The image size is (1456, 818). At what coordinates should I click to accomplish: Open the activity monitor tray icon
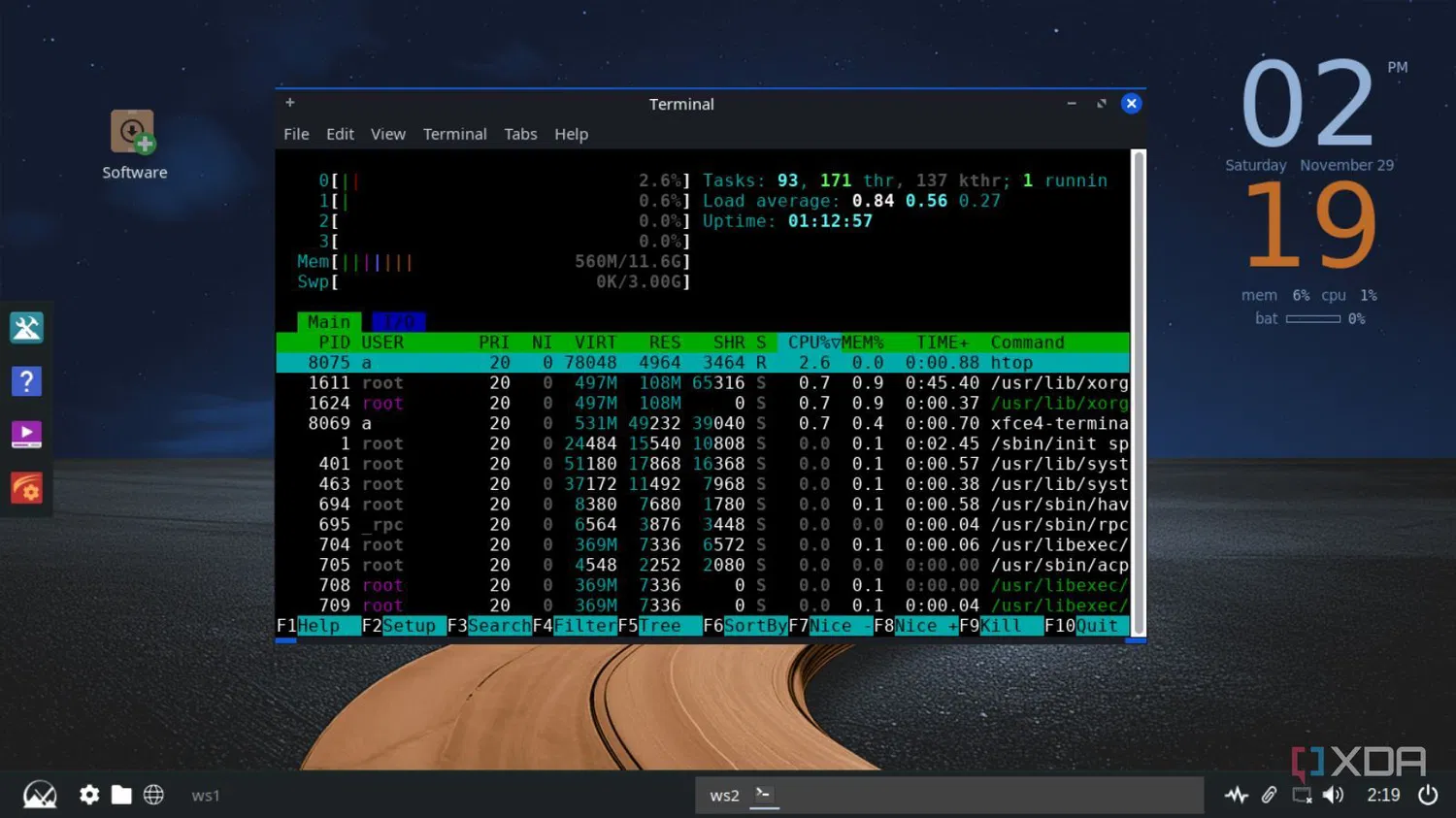(x=1236, y=796)
